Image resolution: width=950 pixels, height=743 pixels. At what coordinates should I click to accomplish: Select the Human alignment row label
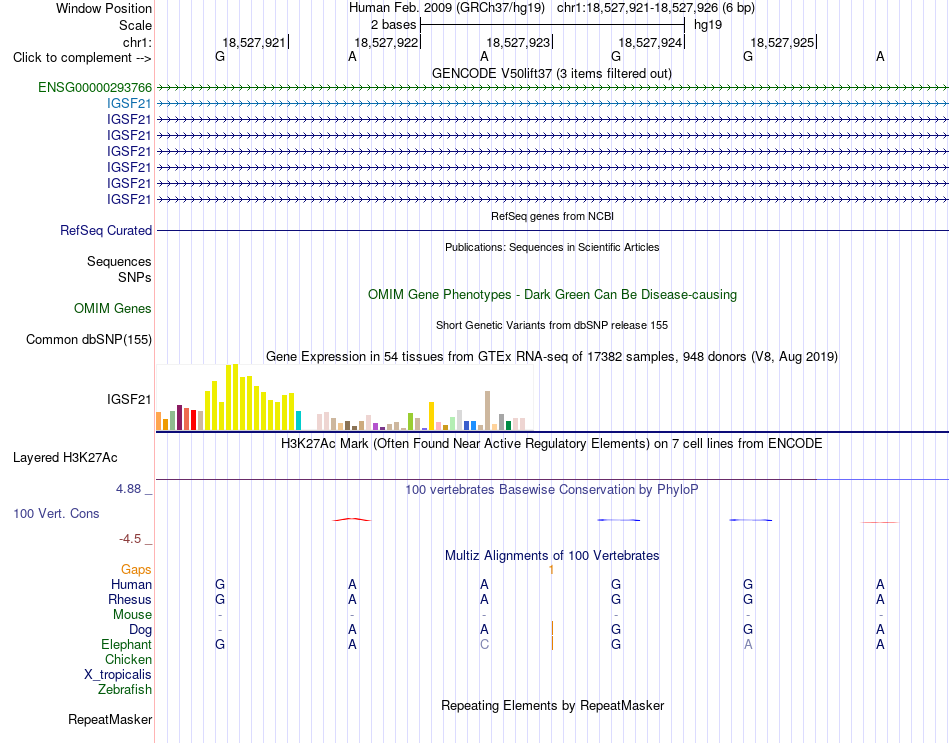(x=131, y=584)
